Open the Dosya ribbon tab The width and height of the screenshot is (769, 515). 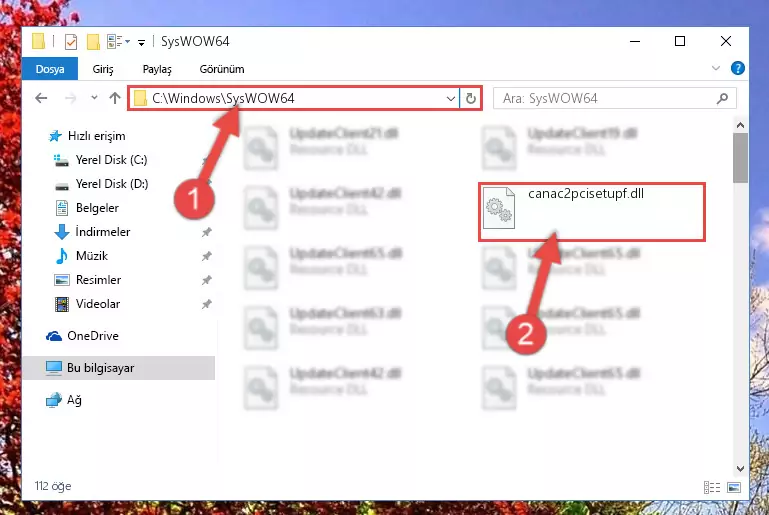50,69
